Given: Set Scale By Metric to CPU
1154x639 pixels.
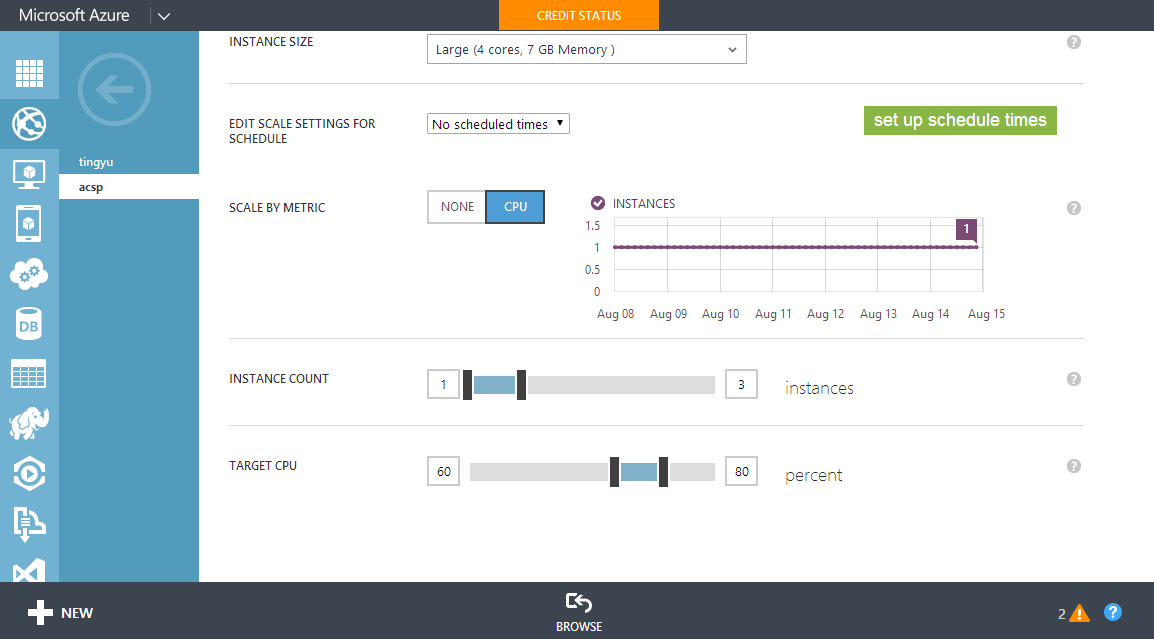Looking at the screenshot, I should pos(515,207).
